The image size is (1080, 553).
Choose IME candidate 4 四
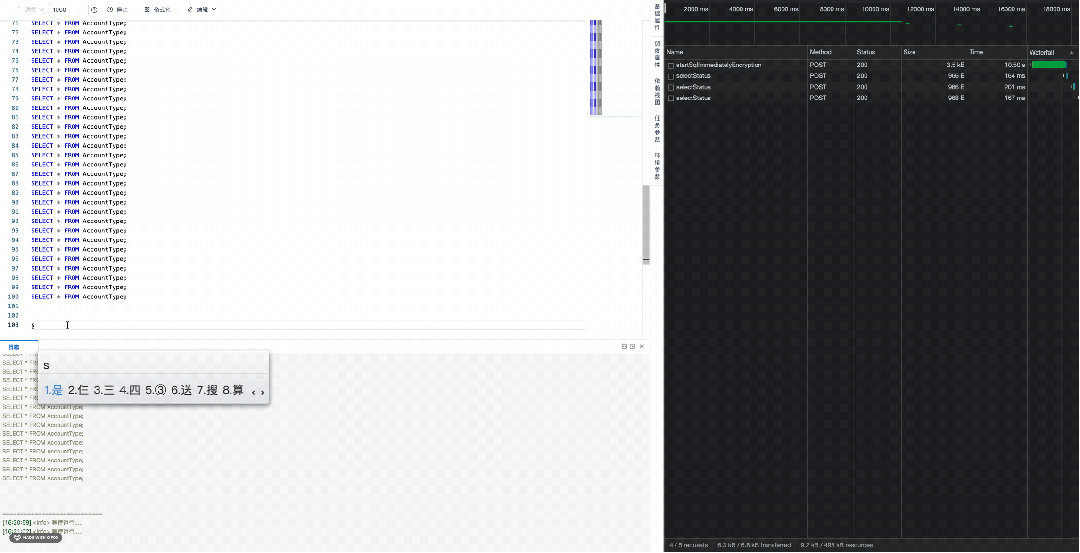pos(129,390)
